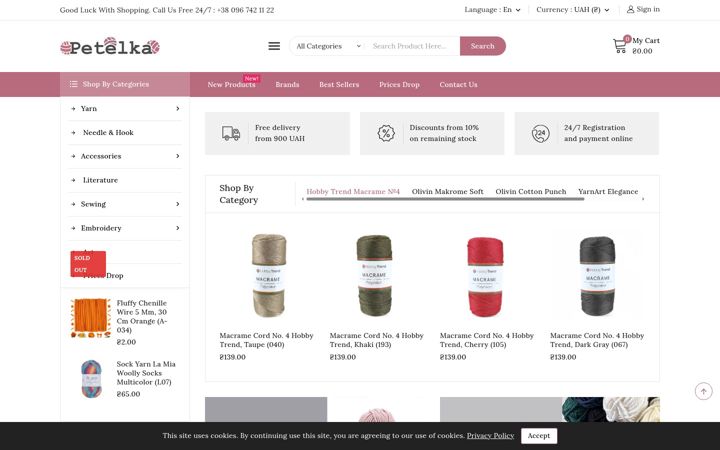Click the scroll-to-top arrow button
This screenshot has height=450, width=720.
(703, 391)
